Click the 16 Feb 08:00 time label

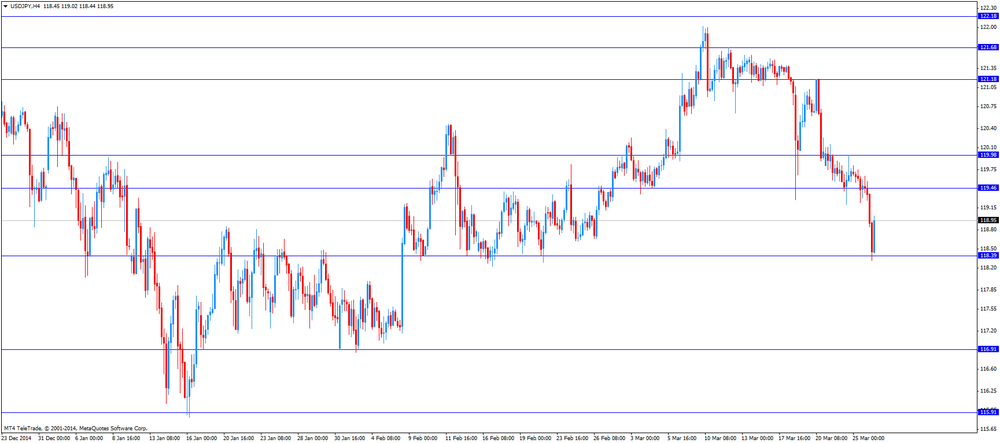[498, 439]
